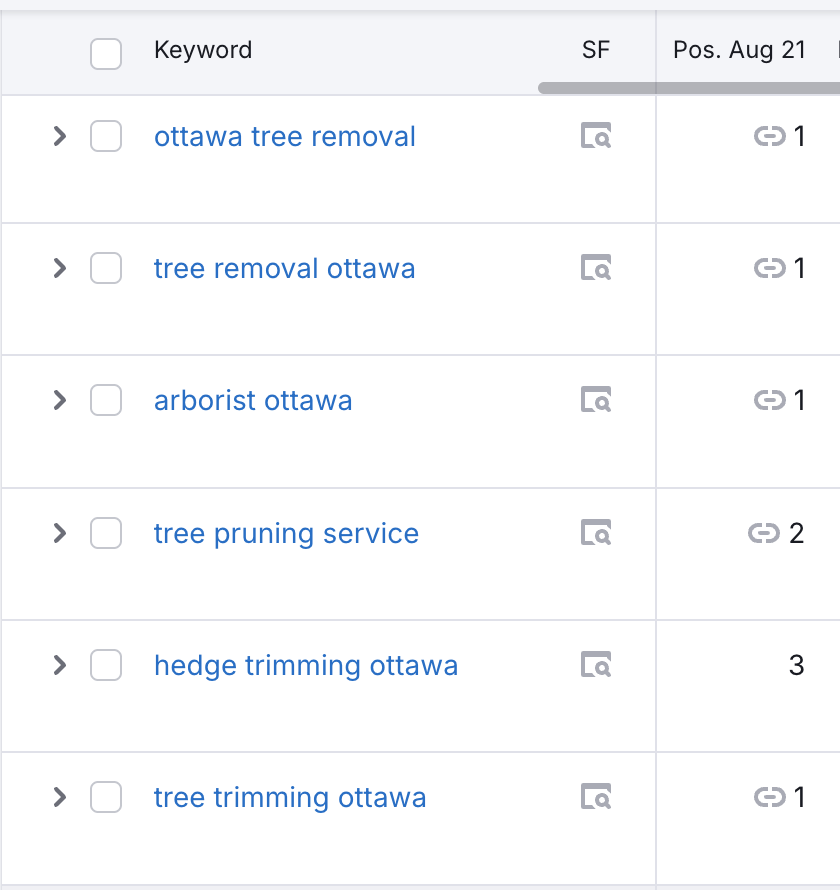Expand the tree pruning service row details

pos(60,532)
